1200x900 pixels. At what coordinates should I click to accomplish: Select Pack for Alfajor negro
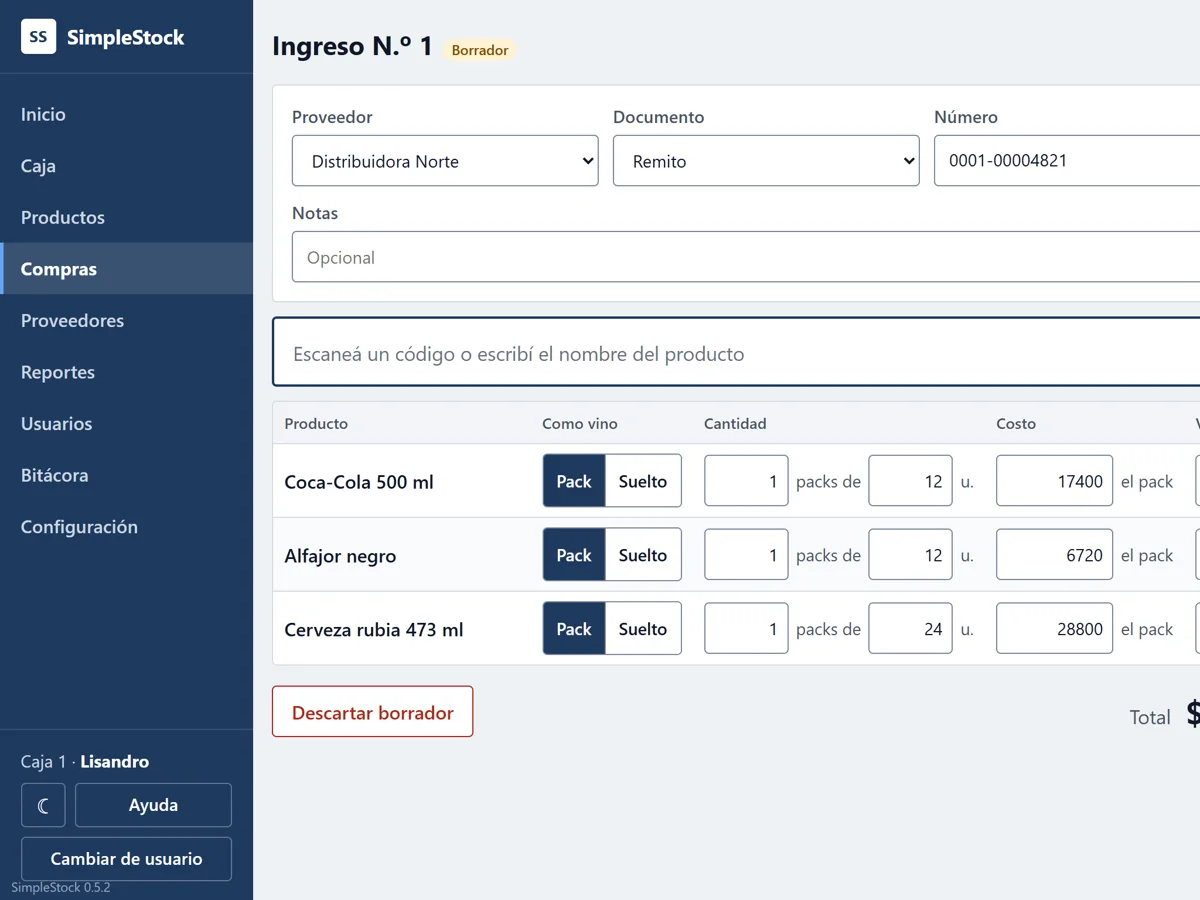click(574, 555)
